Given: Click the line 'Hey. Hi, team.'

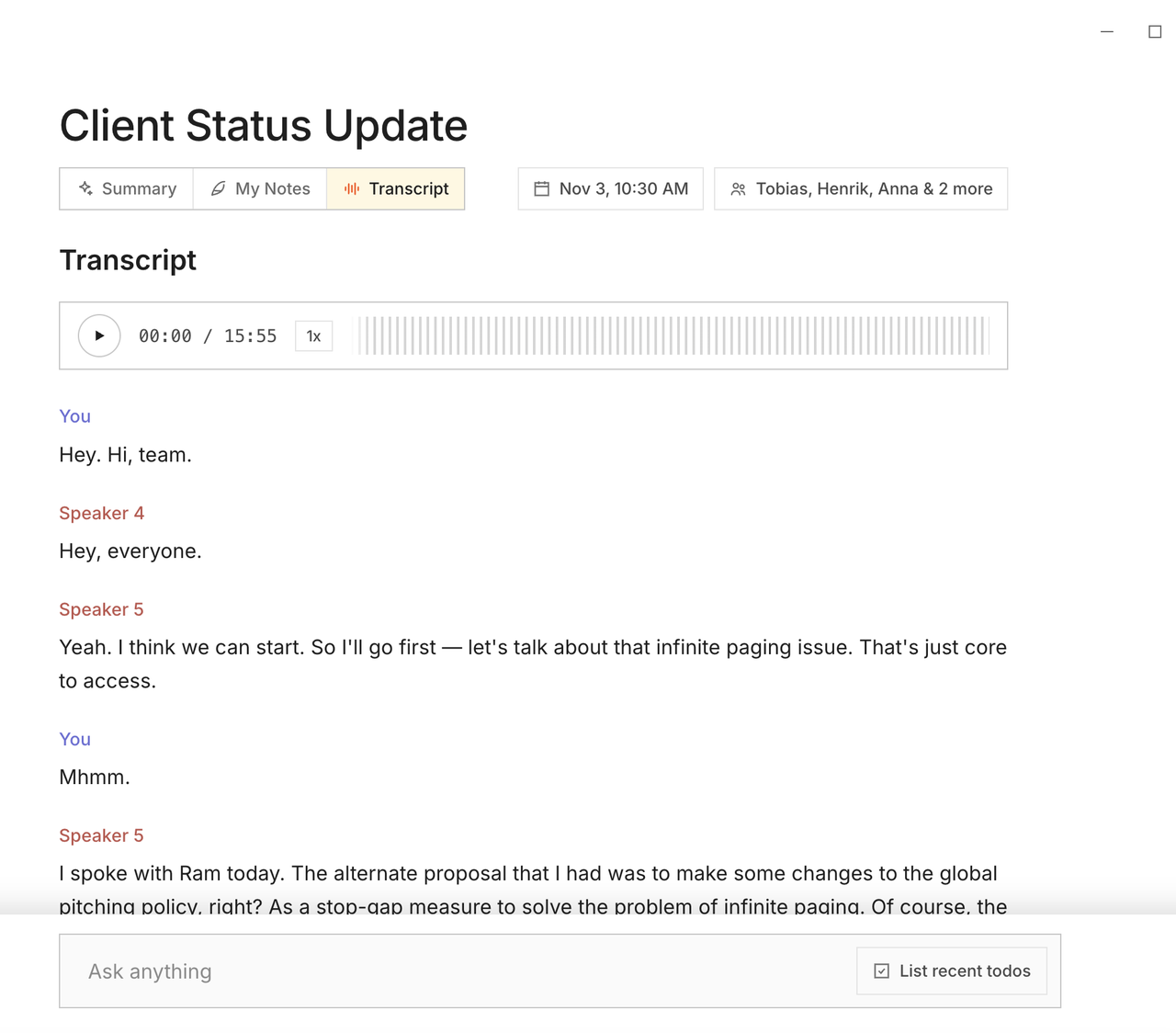Looking at the screenshot, I should [126, 455].
